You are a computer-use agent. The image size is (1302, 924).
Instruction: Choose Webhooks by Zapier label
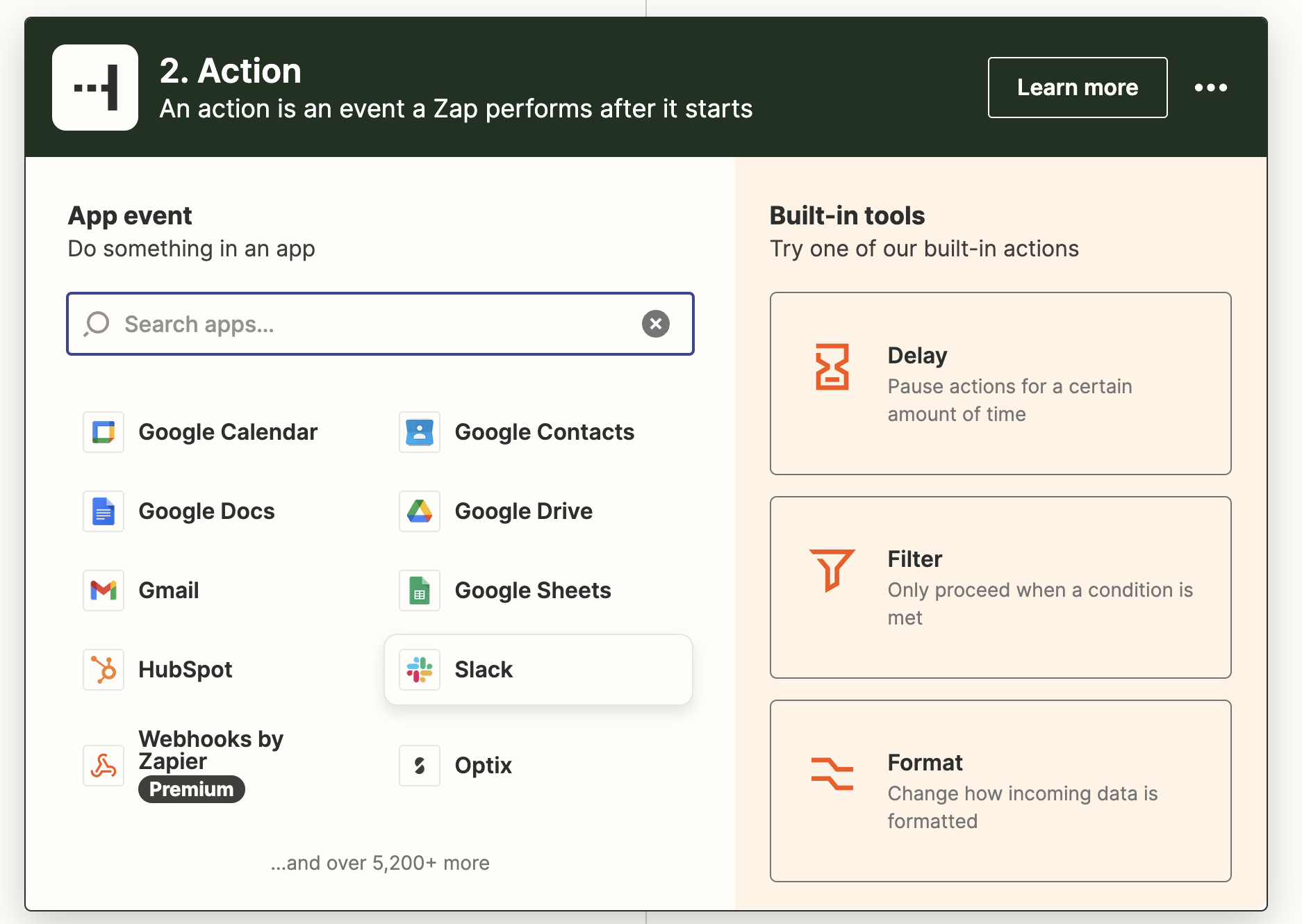[x=211, y=750]
